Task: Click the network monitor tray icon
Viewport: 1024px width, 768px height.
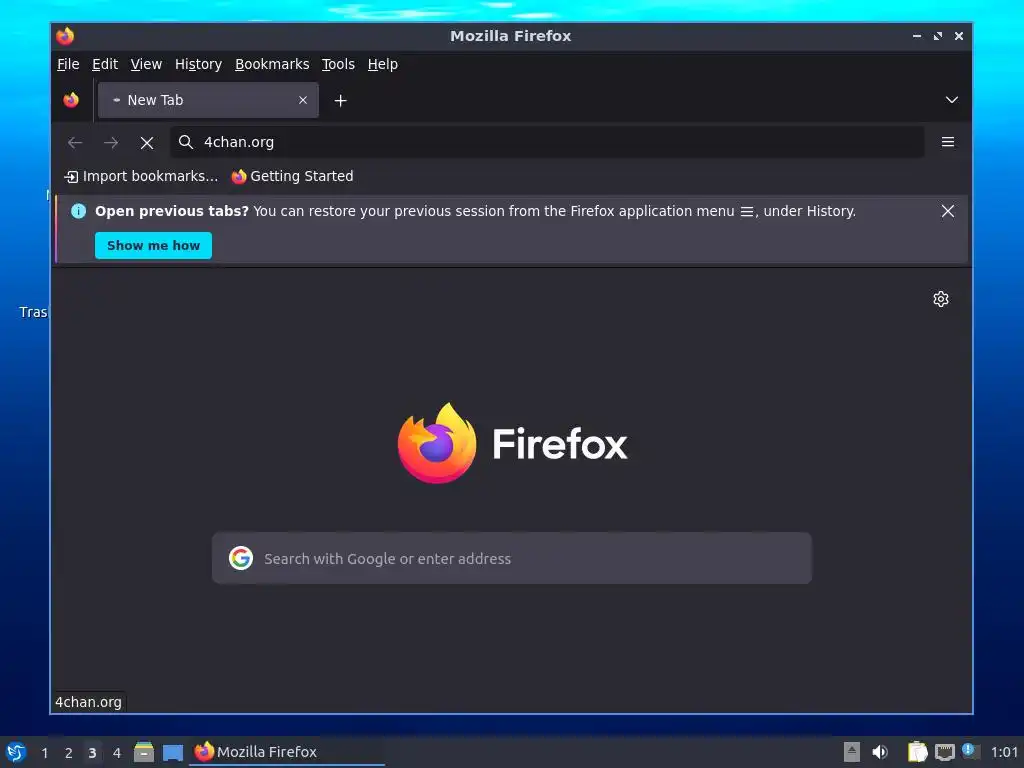Action: coord(944,752)
